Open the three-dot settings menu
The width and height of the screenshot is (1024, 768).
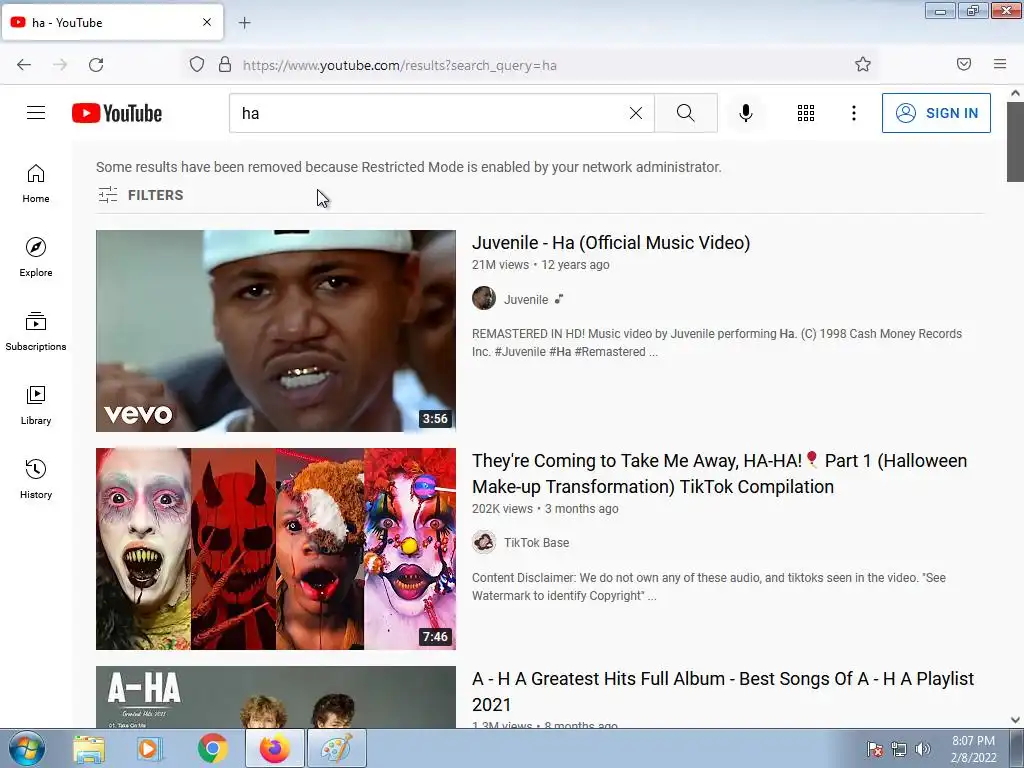tap(854, 113)
